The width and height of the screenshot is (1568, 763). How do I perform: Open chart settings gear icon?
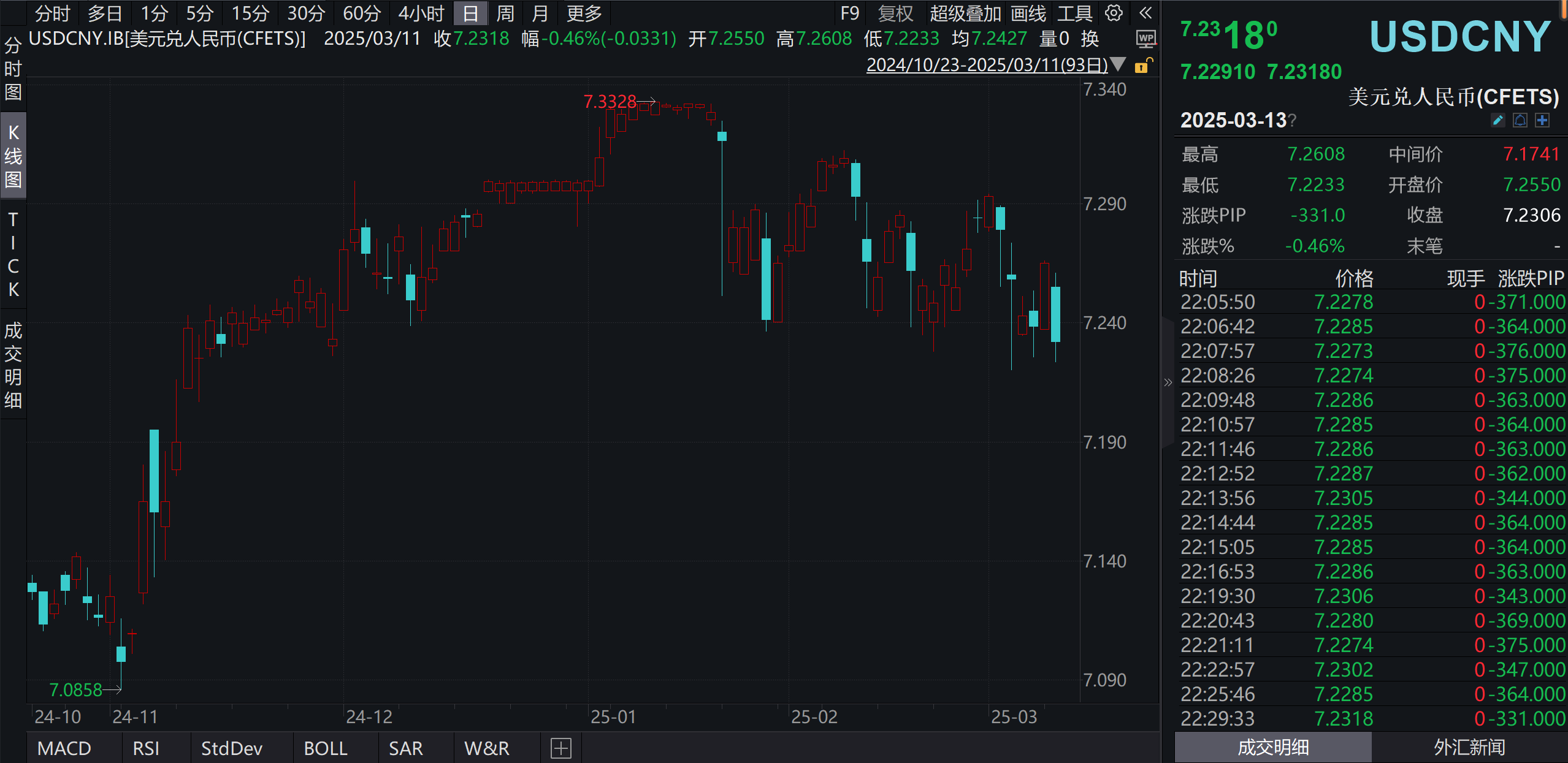tap(1114, 13)
